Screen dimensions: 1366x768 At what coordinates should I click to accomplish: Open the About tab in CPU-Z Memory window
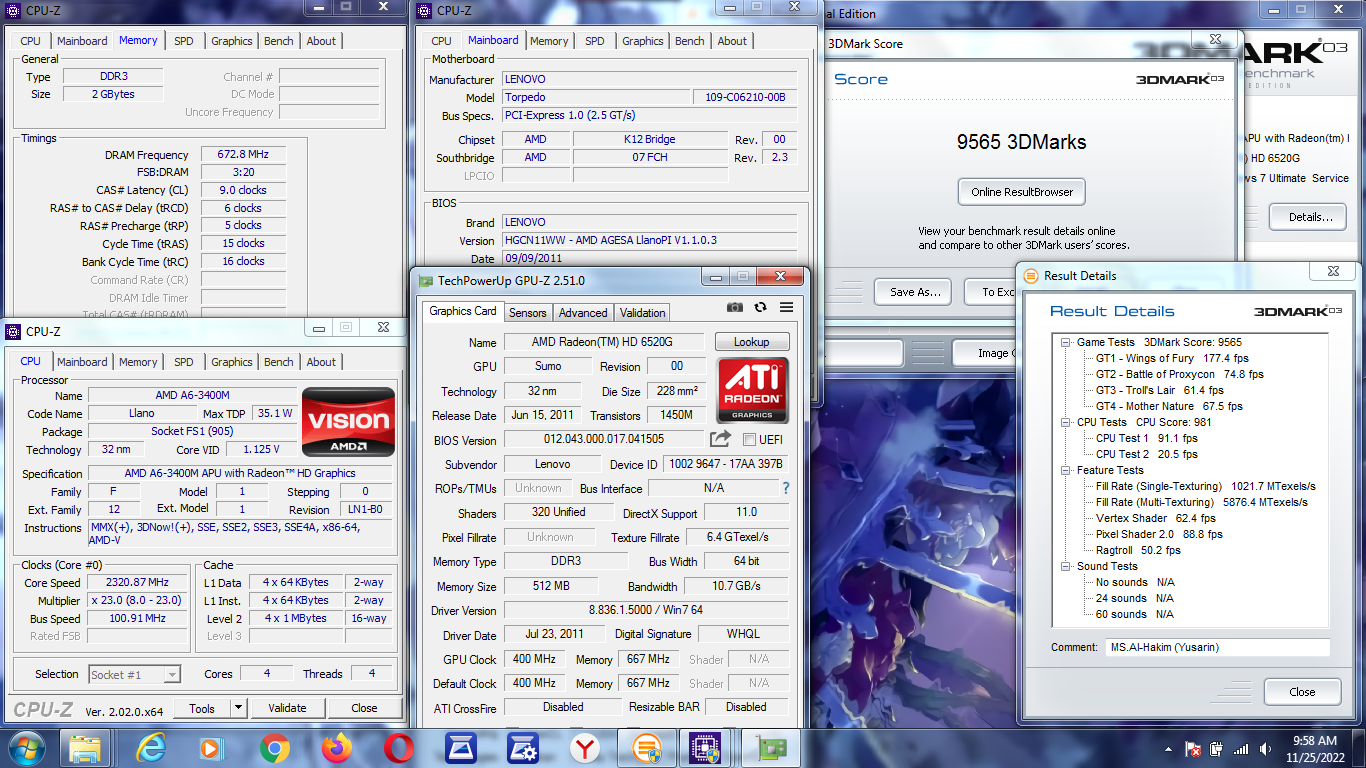coord(322,41)
